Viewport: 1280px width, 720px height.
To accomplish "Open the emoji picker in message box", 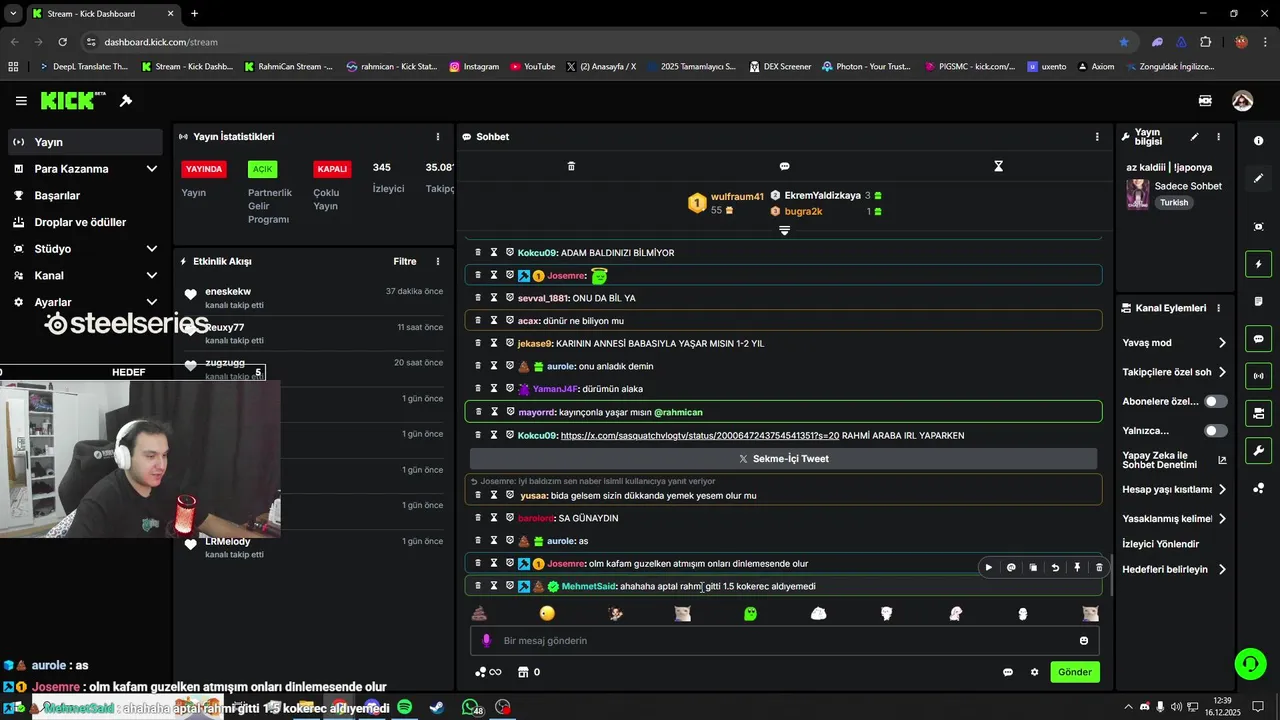I will tap(1084, 641).
